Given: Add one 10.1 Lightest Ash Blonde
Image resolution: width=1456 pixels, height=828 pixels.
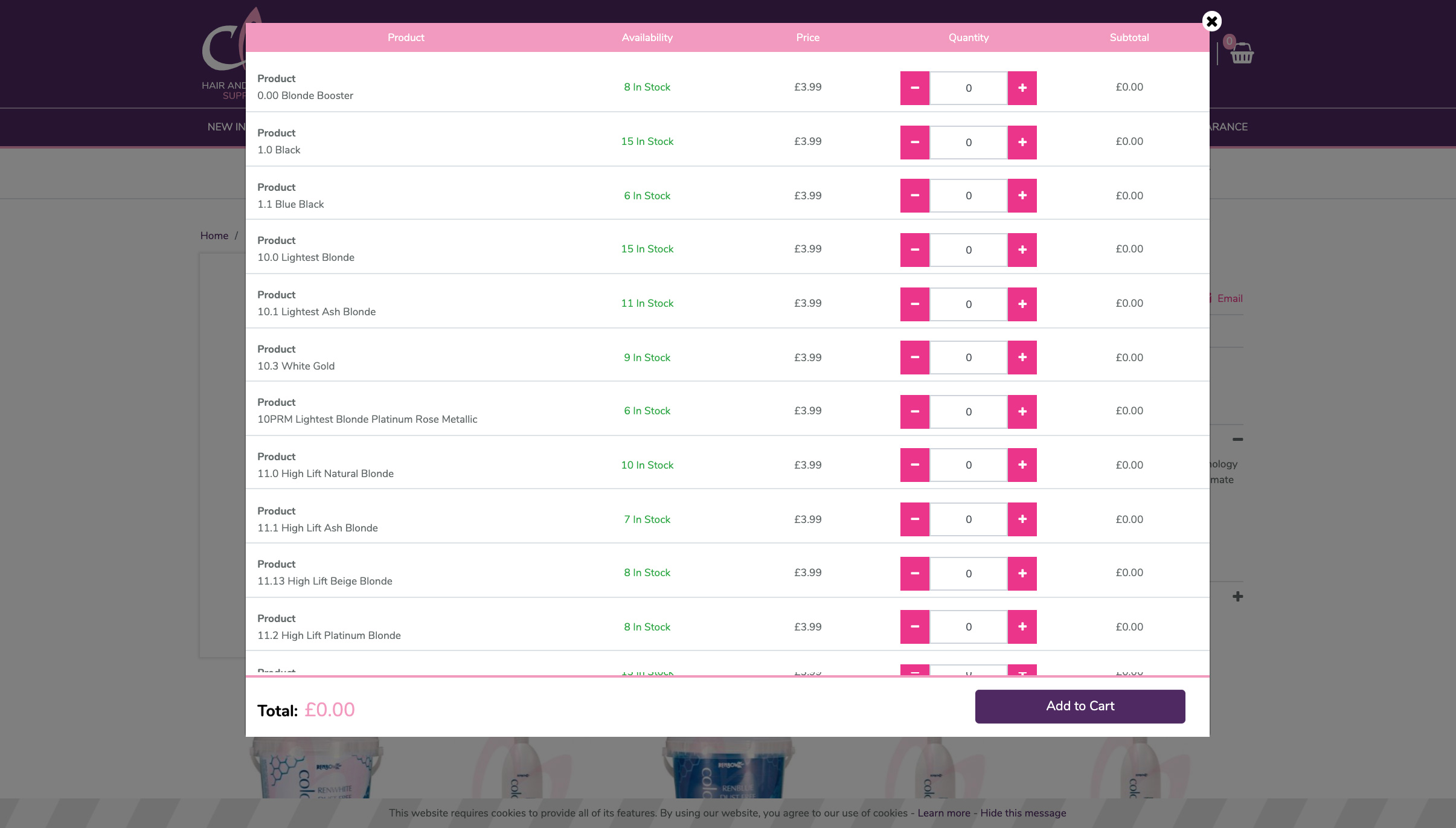Looking at the screenshot, I should [x=1022, y=304].
